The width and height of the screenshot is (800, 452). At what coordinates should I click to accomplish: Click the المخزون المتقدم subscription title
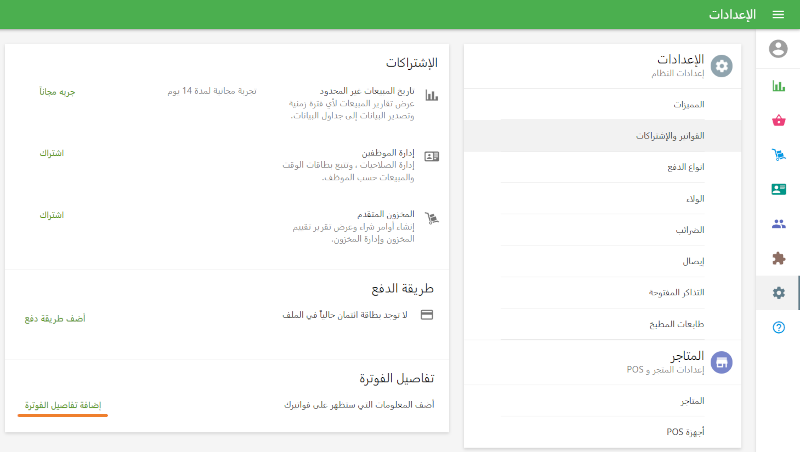(386, 214)
